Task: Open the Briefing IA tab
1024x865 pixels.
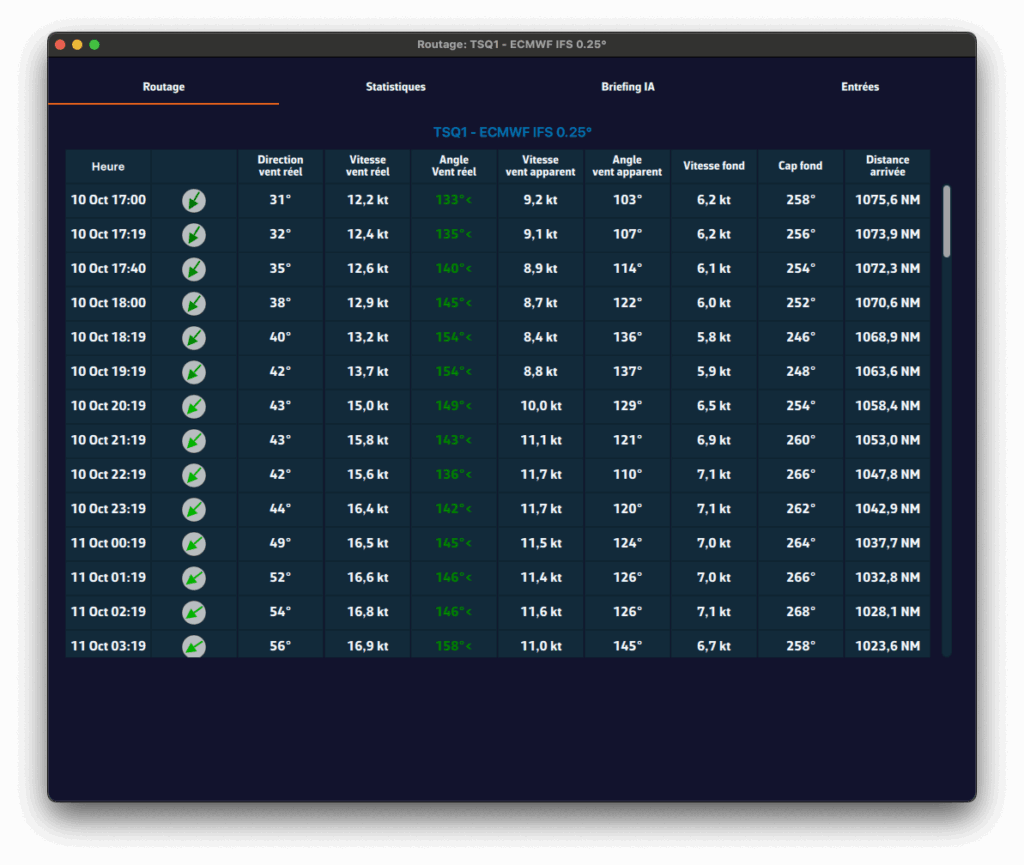Action: 628,87
